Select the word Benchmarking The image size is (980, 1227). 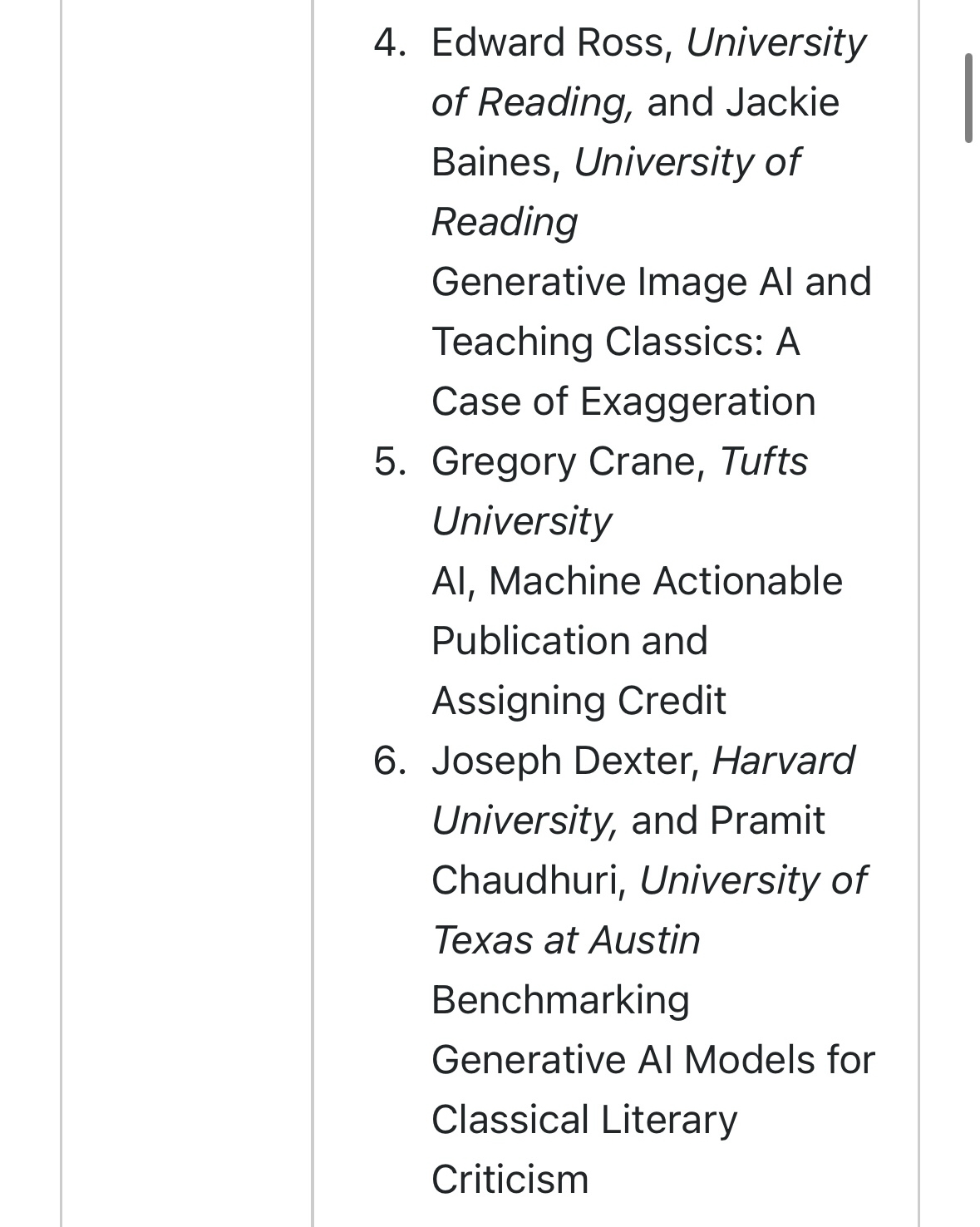pos(560,1000)
